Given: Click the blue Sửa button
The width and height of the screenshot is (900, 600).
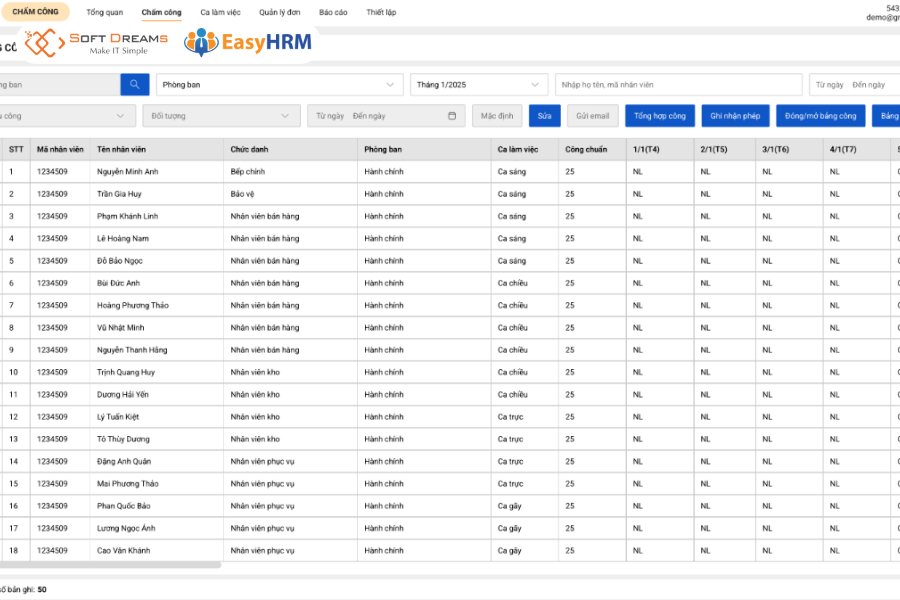Looking at the screenshot, I should point(545,116).
